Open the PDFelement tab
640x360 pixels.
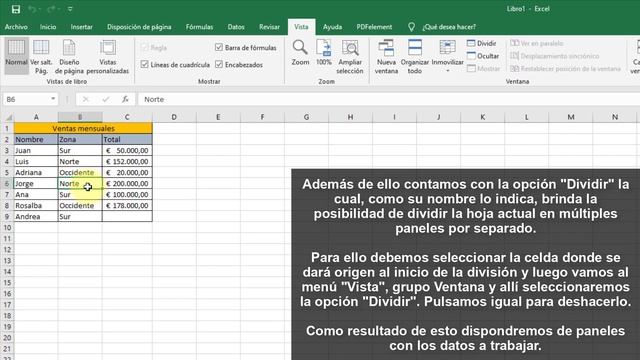(x=374, y=27)
